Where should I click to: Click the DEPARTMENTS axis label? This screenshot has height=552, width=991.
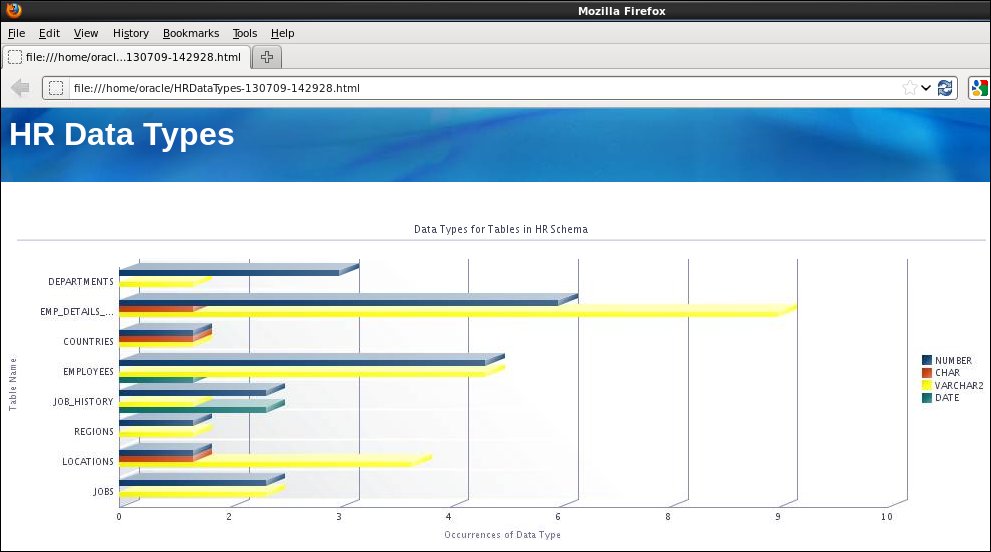pyautogui.click(x=81, y=281)
